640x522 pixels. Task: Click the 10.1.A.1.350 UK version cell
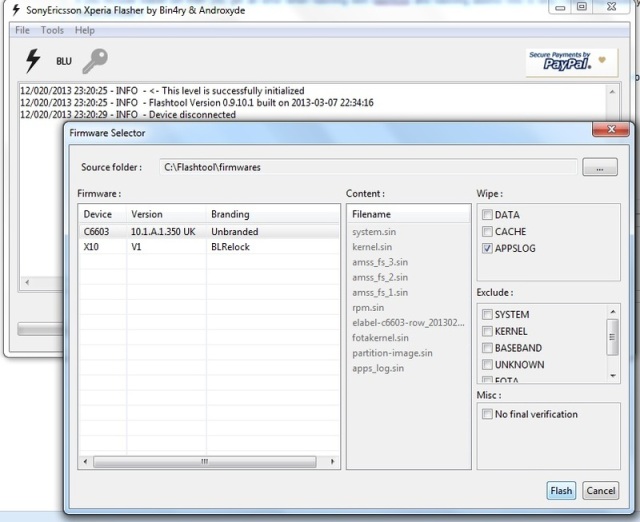[x=163, y=231]
